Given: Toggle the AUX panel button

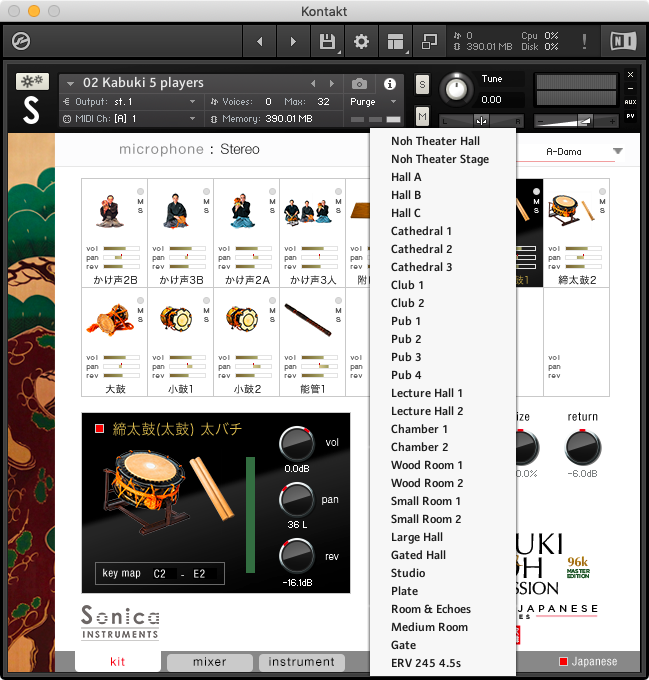Looking at the screenshot, I should click(x=630, y=102).
